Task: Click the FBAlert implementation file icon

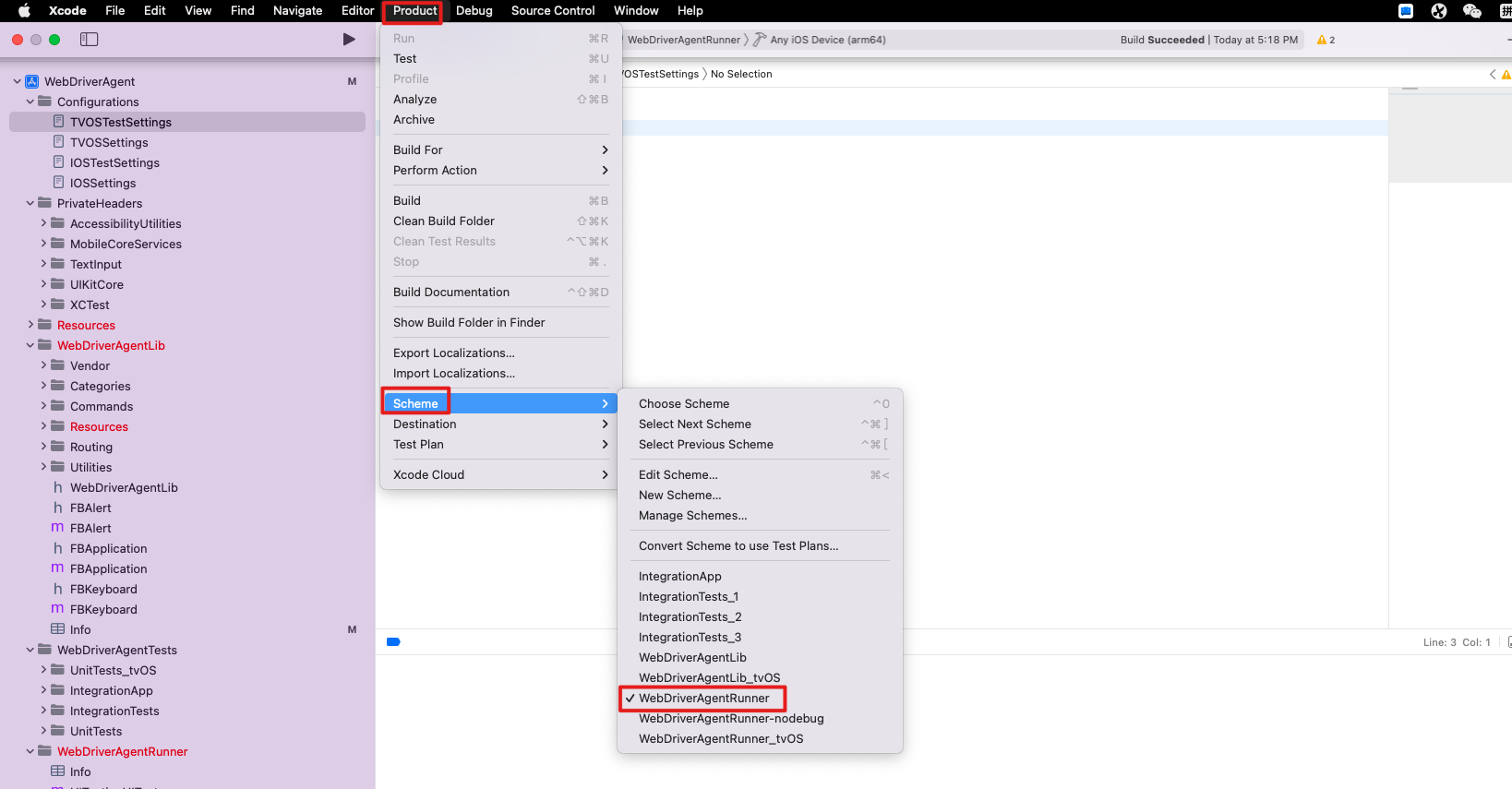Action: (58, 528)
